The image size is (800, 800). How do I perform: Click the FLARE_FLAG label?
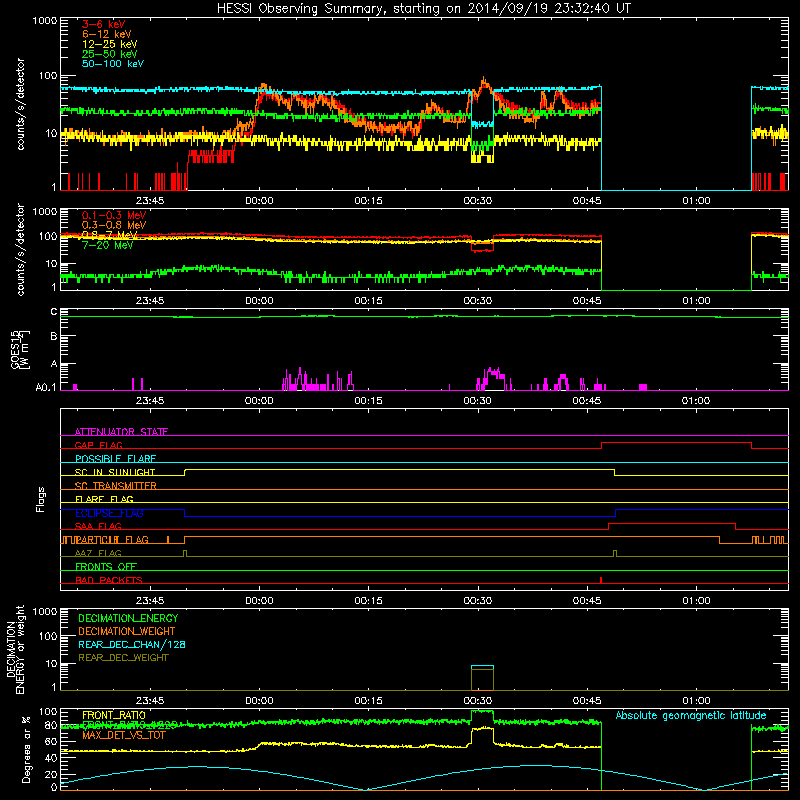pyautogui.click(x=104, y=499)
